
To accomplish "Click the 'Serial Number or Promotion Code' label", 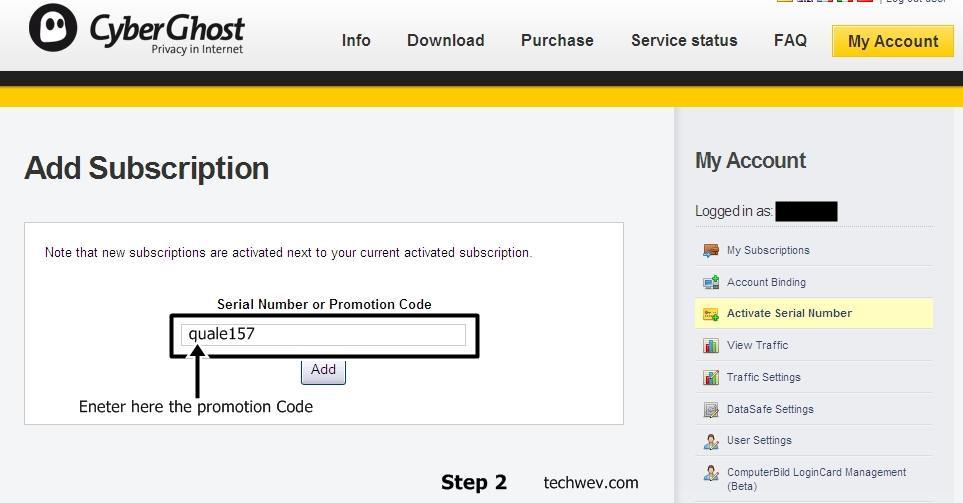I will point(324,304).
